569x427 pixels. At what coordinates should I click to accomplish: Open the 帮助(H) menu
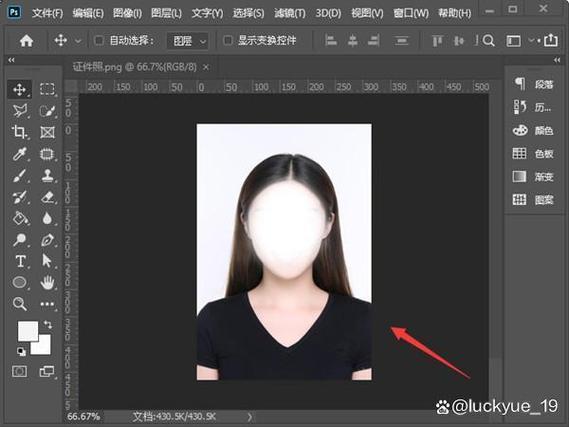pyautogui.click(x=454, y=13)
